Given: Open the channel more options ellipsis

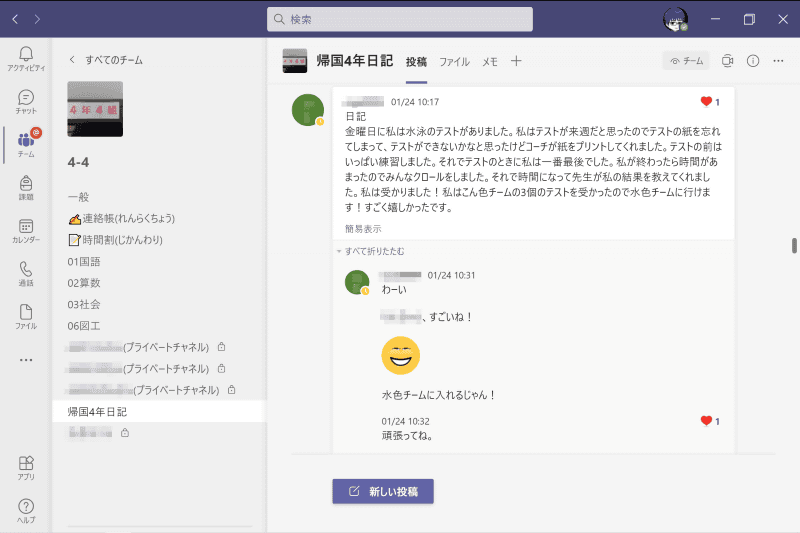Looking at the screenshot, I should click(778, 61).
